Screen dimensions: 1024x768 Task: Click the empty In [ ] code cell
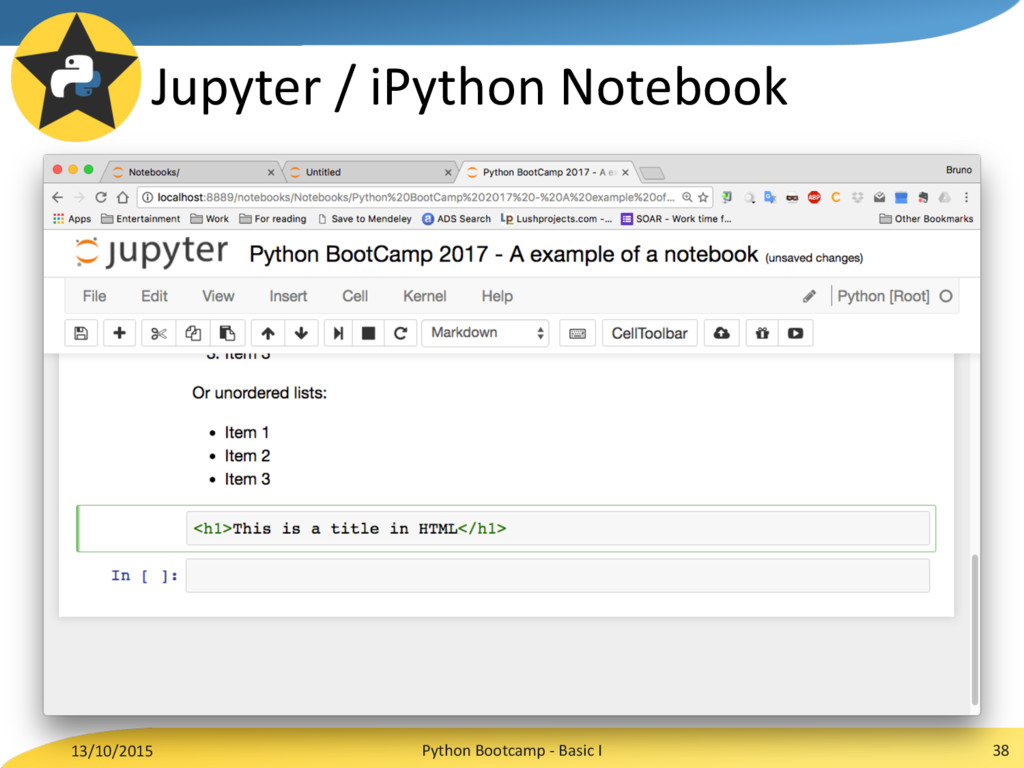[x=558, y=576]
